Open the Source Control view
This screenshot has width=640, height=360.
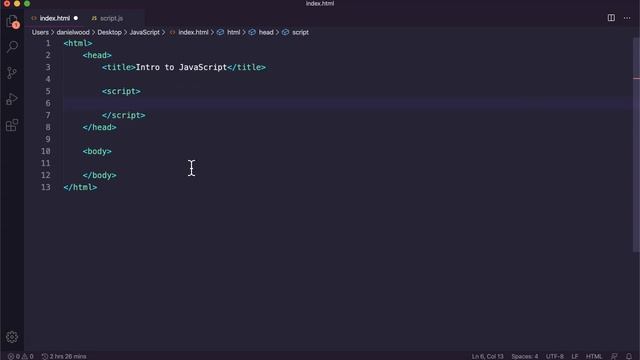point(12,73)
